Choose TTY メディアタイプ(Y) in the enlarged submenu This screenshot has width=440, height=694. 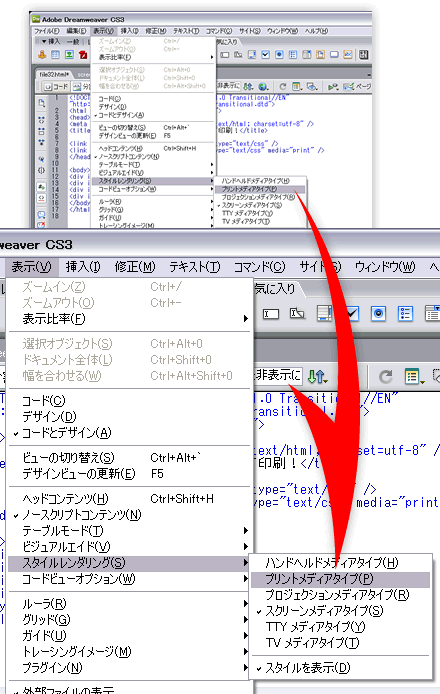(341, 627)
